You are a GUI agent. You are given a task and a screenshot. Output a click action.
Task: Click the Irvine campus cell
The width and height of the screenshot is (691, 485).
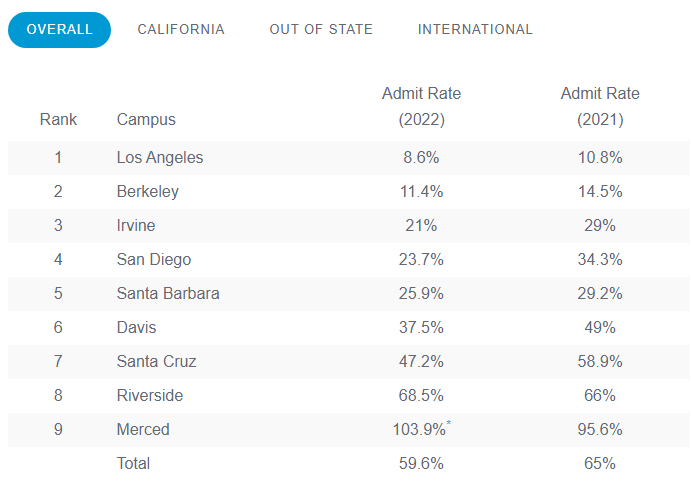tap(136, 225)
